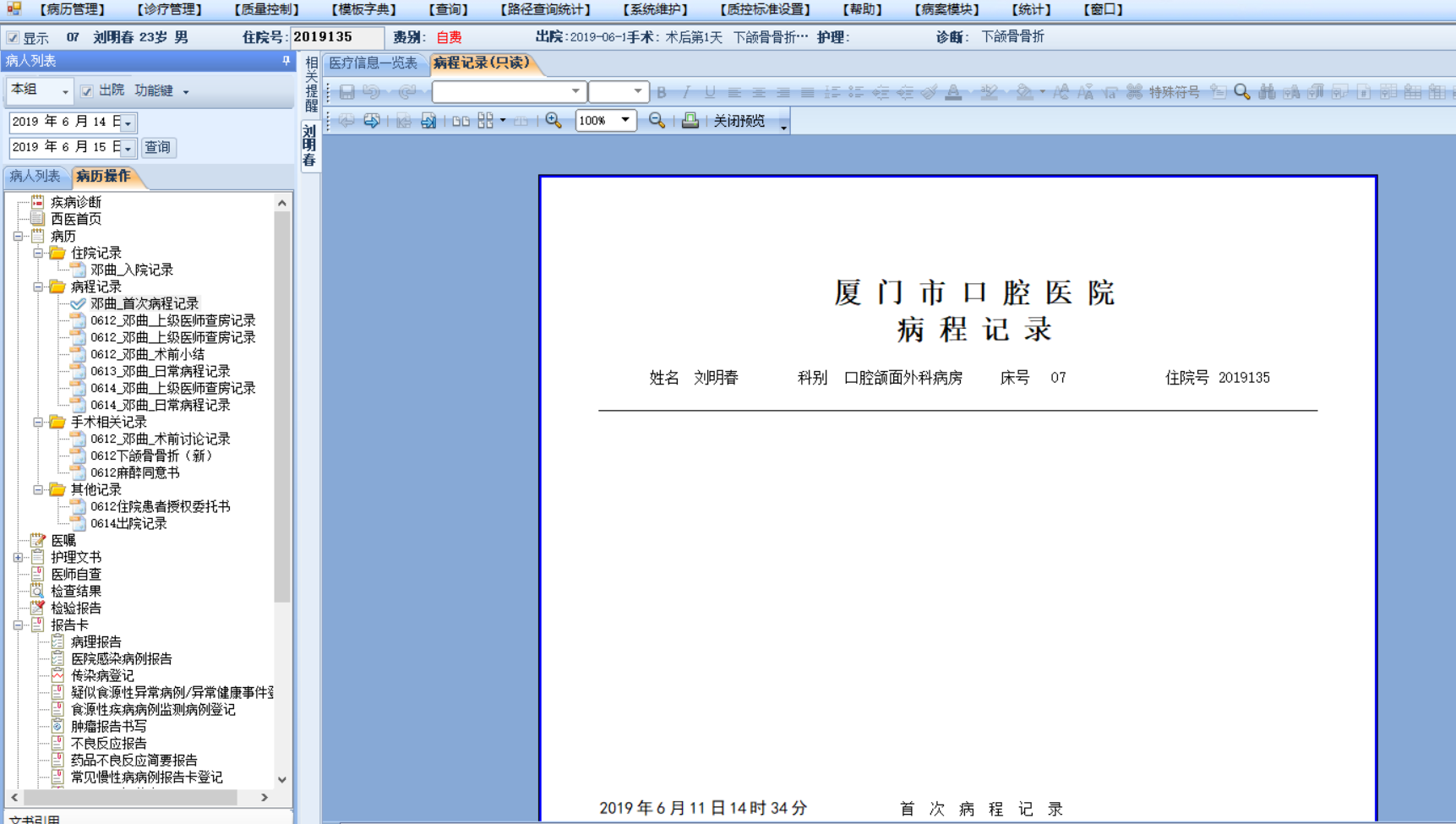Click the font color icon
This screenshot has height=824, width=1456.
click(953, 92)
